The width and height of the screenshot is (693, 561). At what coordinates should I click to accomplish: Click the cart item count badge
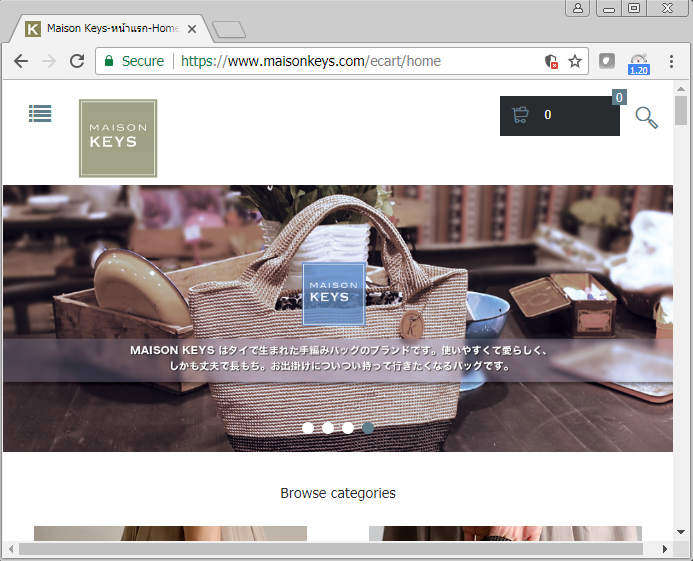click(619, 97)
